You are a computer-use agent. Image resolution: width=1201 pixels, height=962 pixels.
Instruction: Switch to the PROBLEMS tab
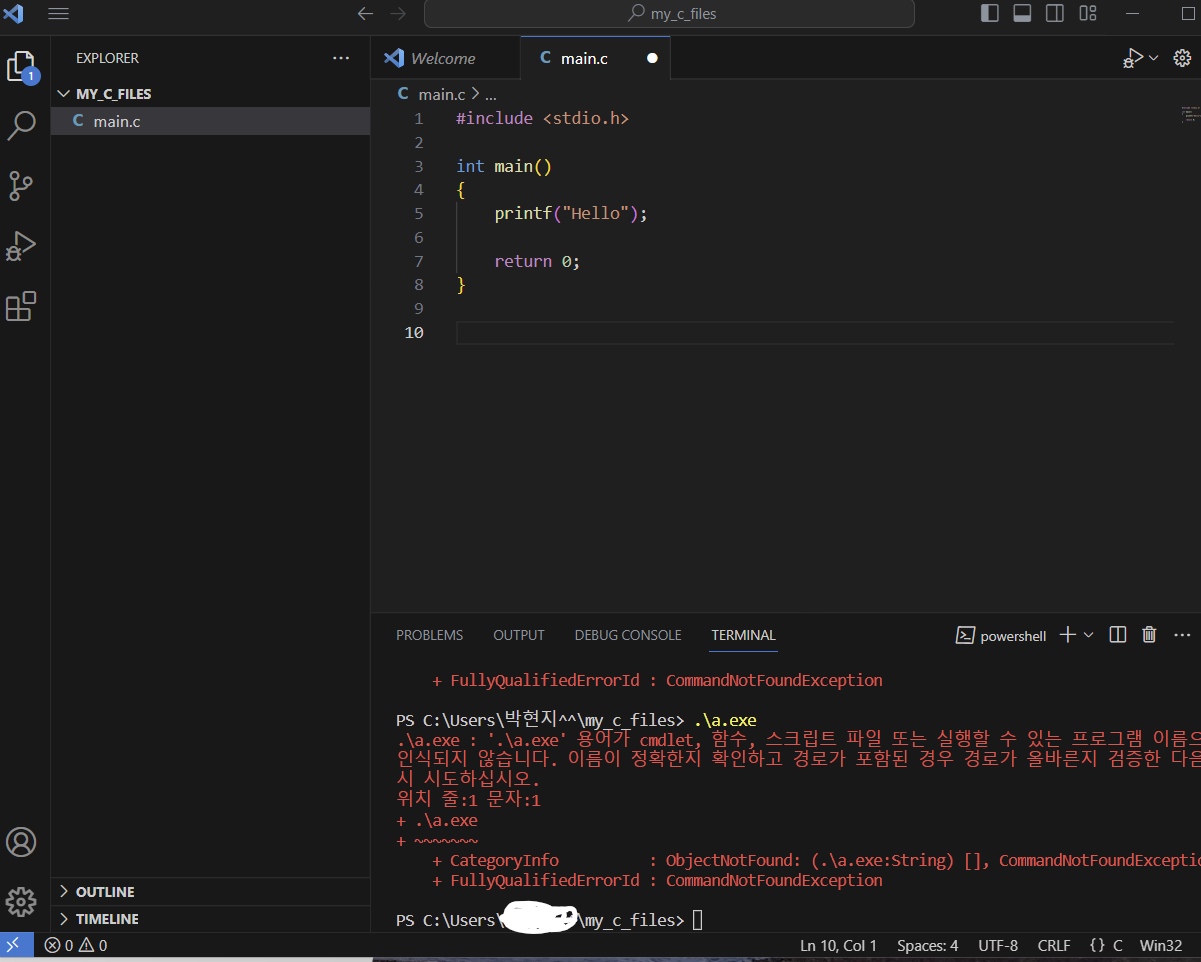[x=429, y=635]
